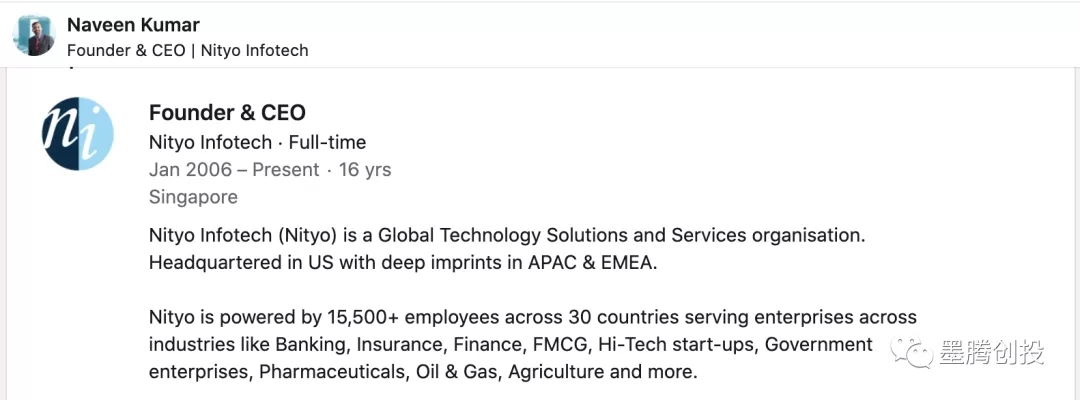Select the "Nityo Infotech · Full-time" company line

(x=257, y=142)
